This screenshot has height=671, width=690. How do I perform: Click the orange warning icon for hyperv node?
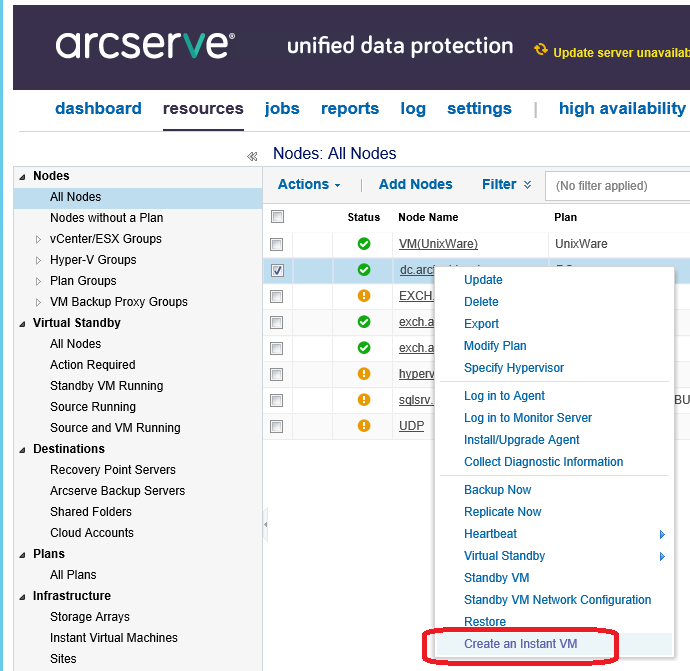(364, 374)
